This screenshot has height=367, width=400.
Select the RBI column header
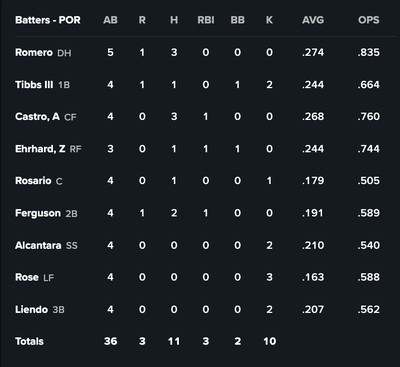[x=206, y=20]
